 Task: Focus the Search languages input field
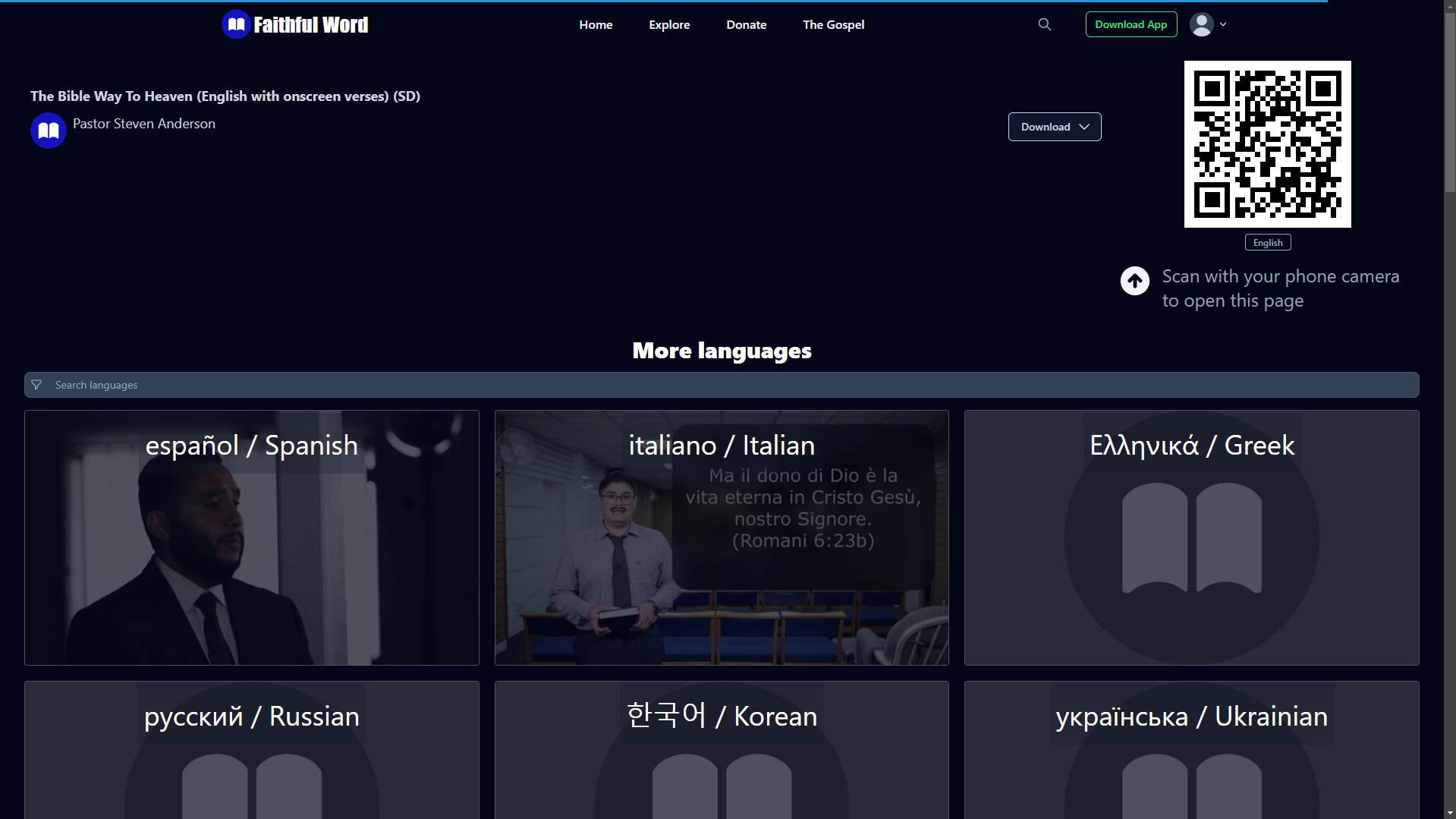coord(722,385)
